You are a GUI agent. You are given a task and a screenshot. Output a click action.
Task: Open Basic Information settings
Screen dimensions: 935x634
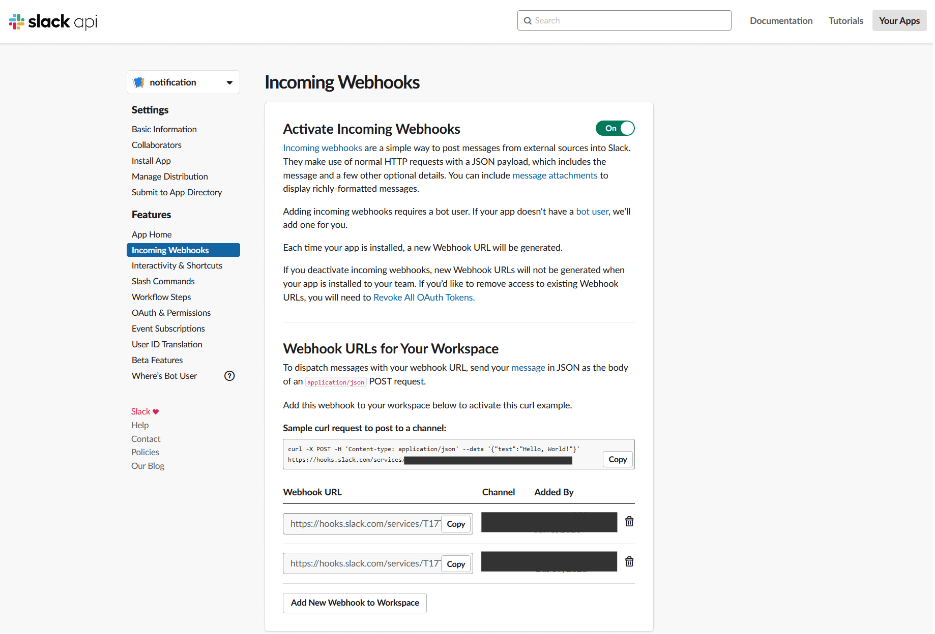coord(164,129)
